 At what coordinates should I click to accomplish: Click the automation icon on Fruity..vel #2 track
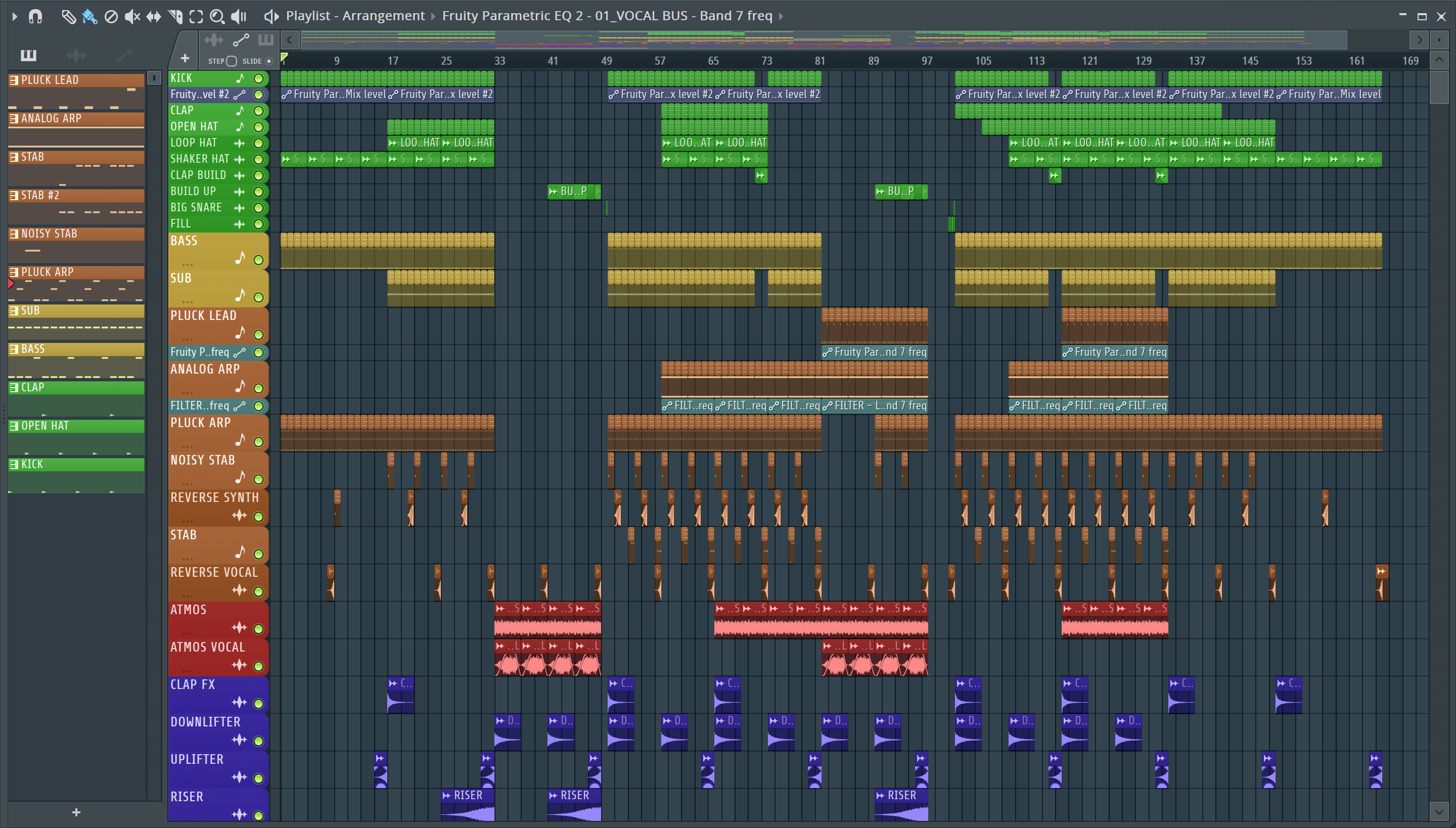tap(240, 95)
